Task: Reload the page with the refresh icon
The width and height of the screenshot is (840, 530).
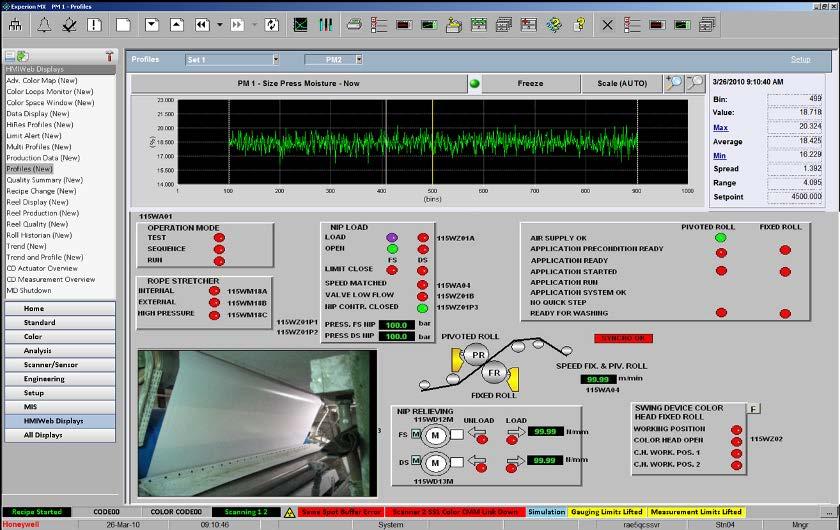Action: 272,25
